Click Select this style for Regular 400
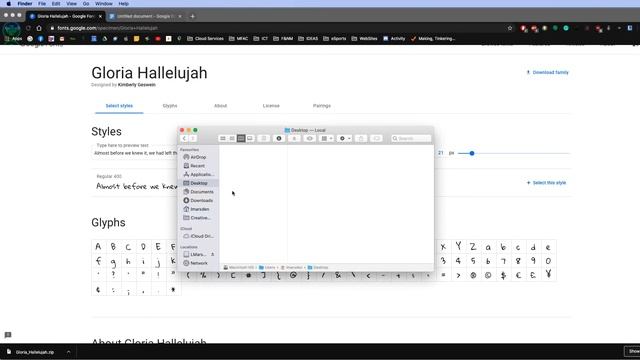 pos(546,183)
